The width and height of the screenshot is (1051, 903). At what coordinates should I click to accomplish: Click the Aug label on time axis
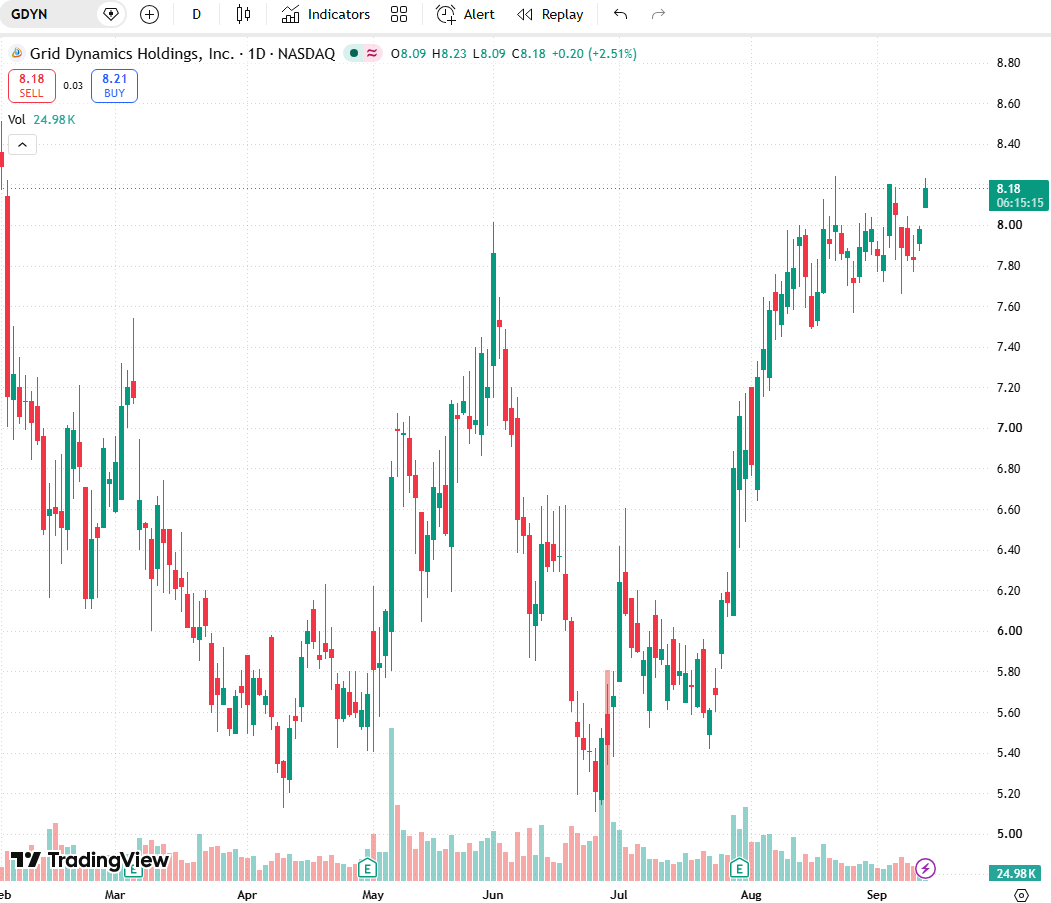[x=751, y=895]
